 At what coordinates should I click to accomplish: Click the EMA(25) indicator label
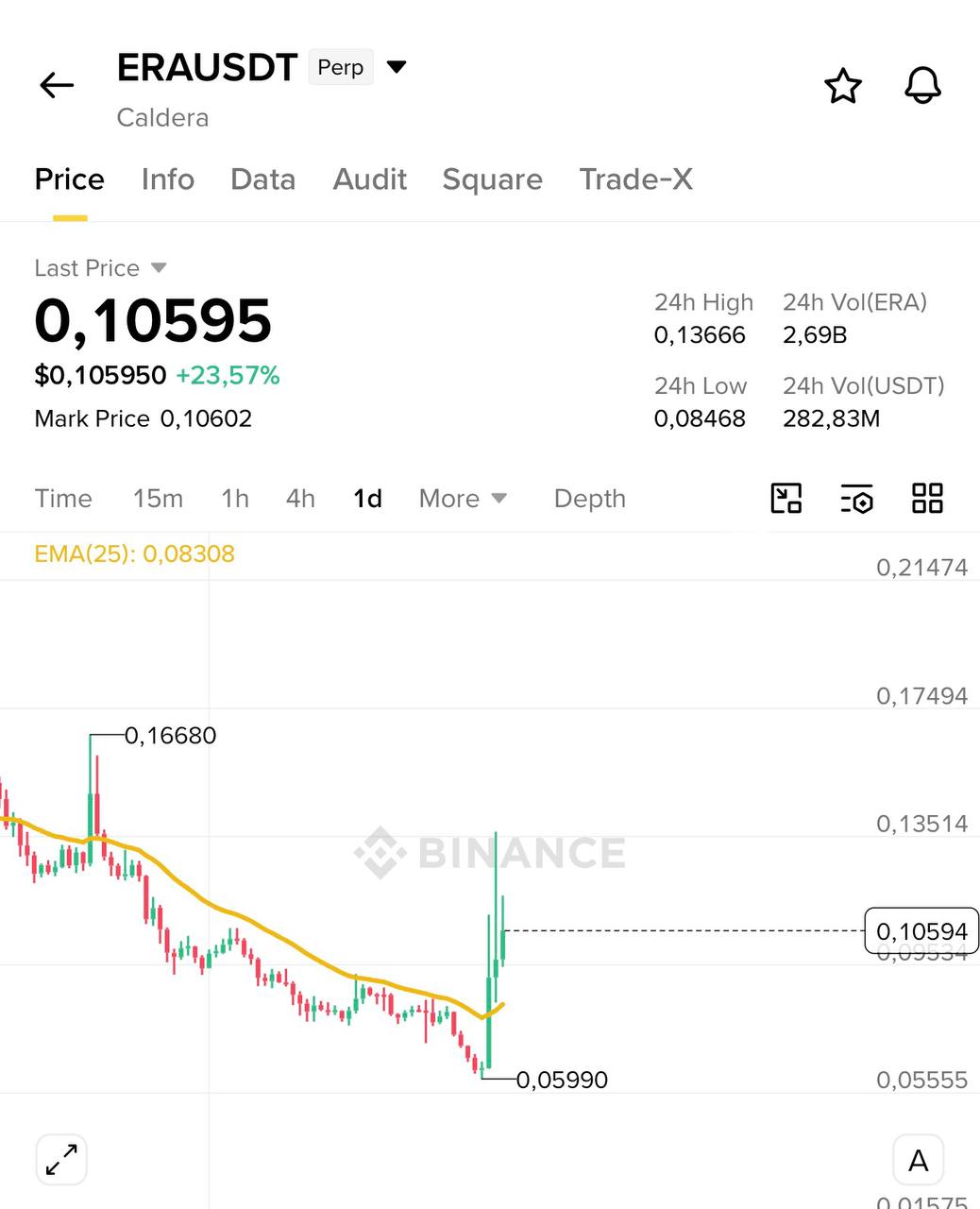pos(134,553)
